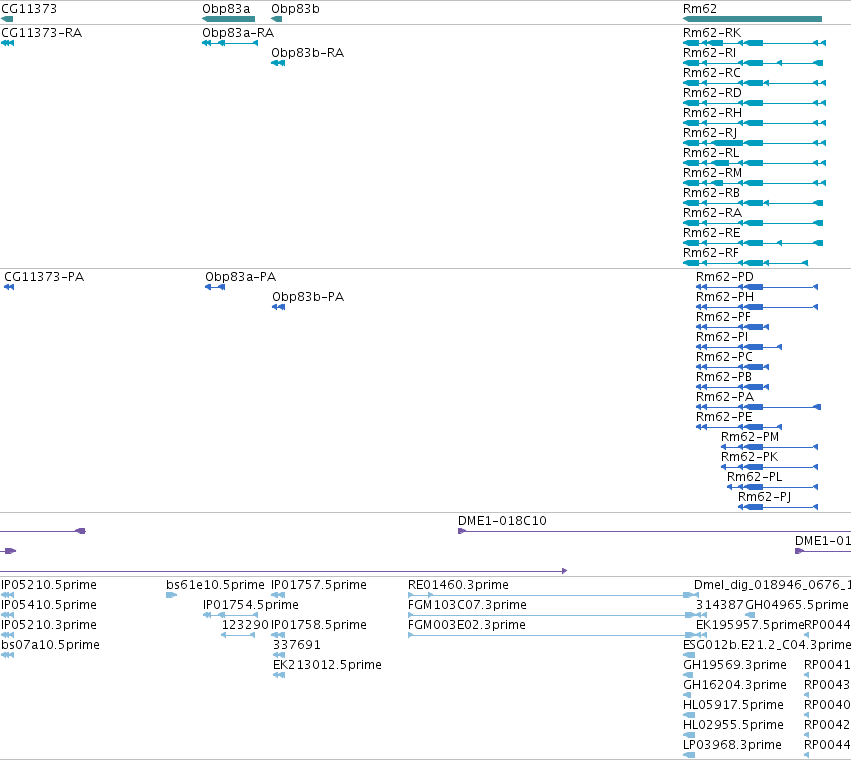
Task: Select the DME1-018C10 clone label
Action: 502,521
